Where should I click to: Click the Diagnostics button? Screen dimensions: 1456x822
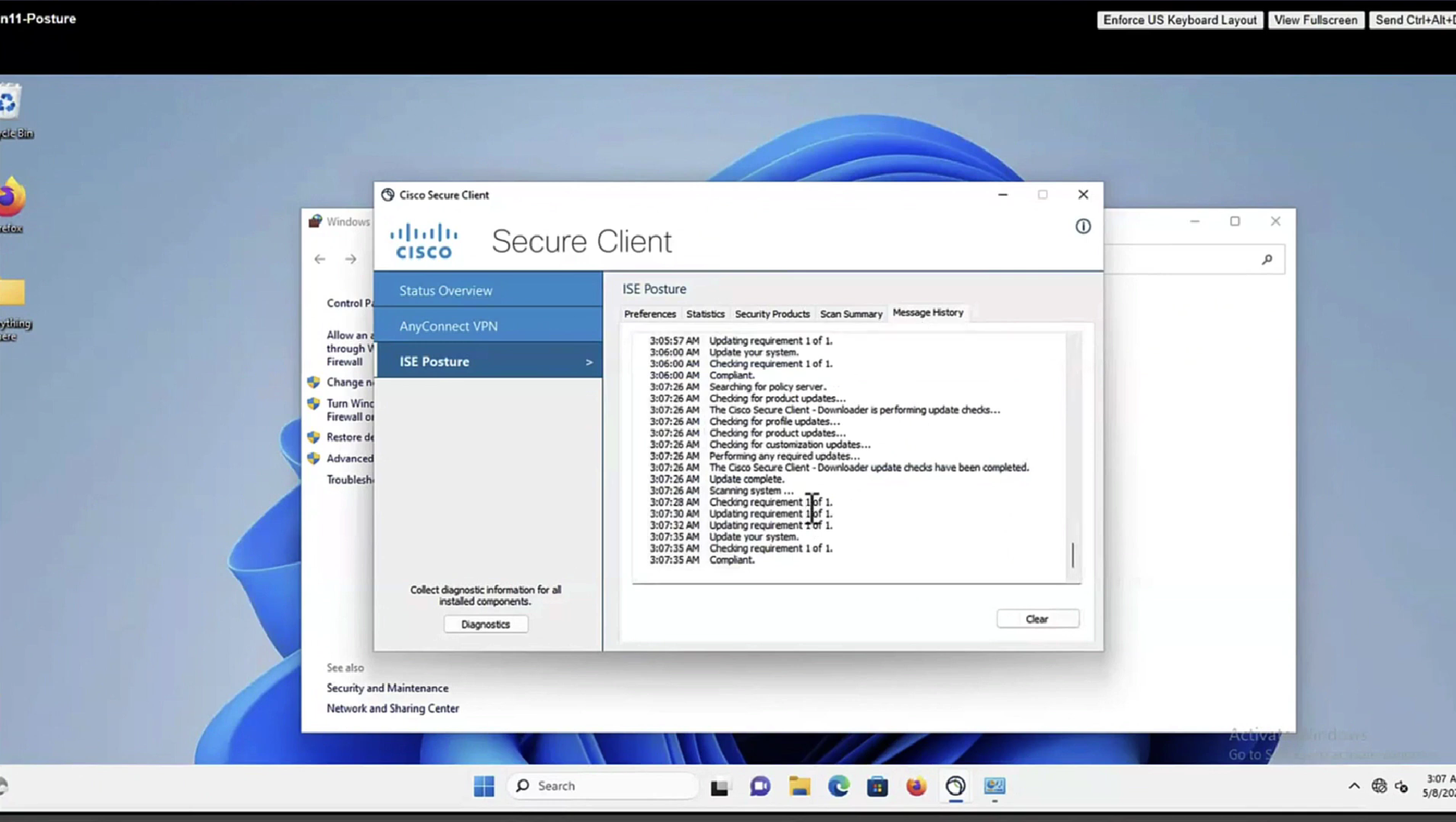tap(486, 624)
